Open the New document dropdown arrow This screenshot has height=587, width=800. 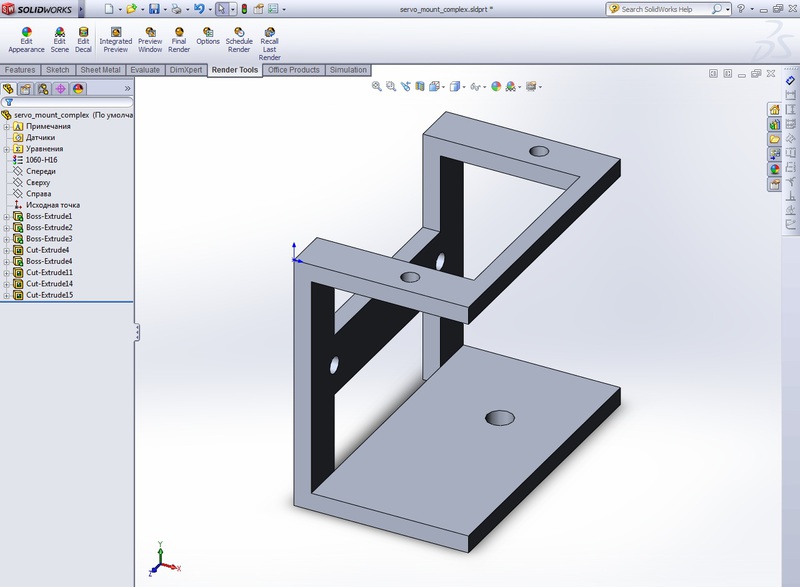(x=120, y=9)
